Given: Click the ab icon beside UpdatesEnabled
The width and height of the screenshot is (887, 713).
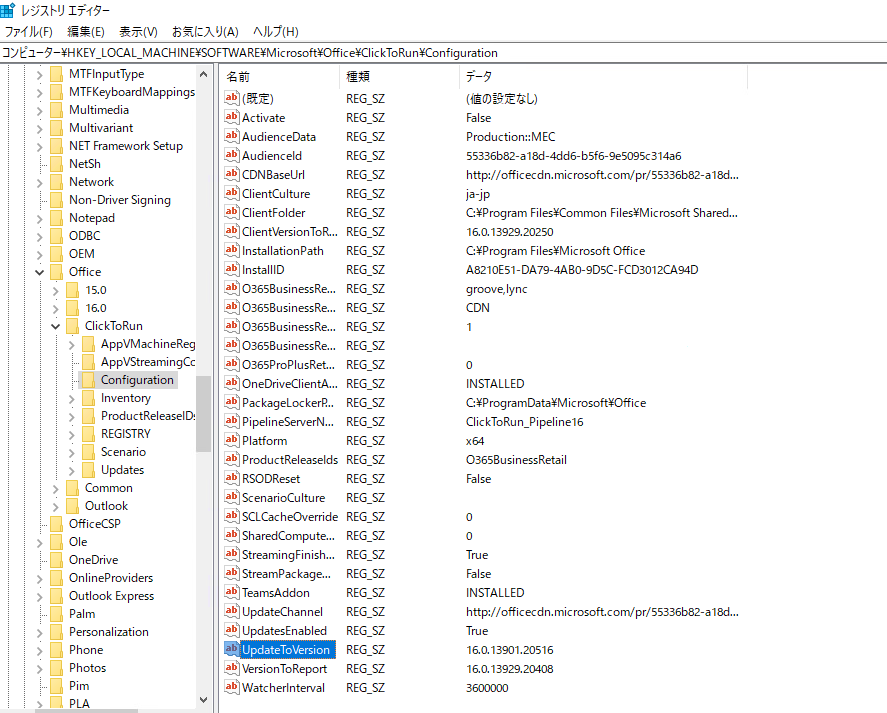Looking at the screenshot, I should [231, 630].
